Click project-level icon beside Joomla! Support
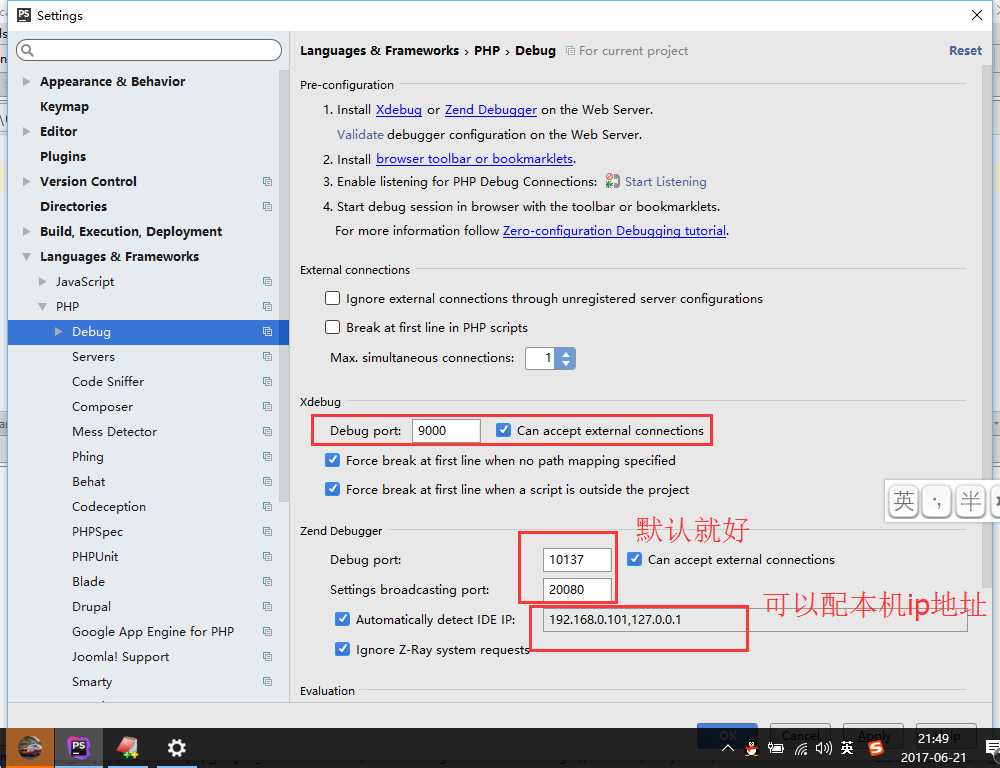 point(267,656)
